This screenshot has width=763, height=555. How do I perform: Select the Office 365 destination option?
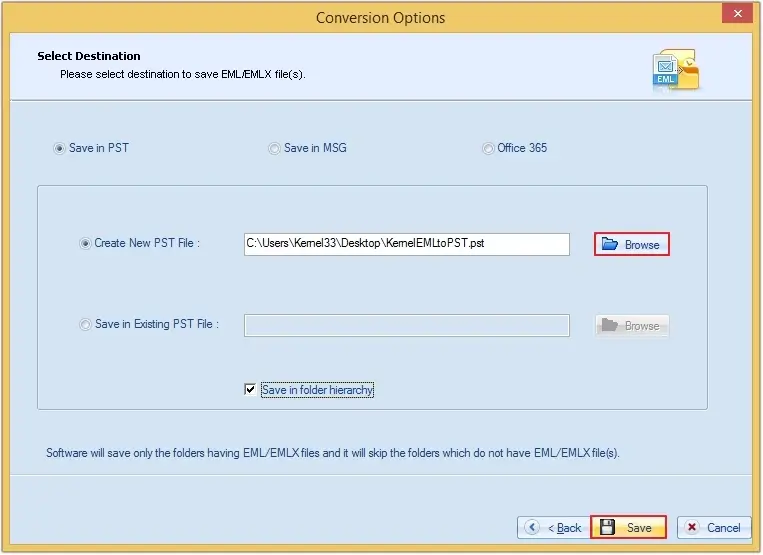click(488, 148)
